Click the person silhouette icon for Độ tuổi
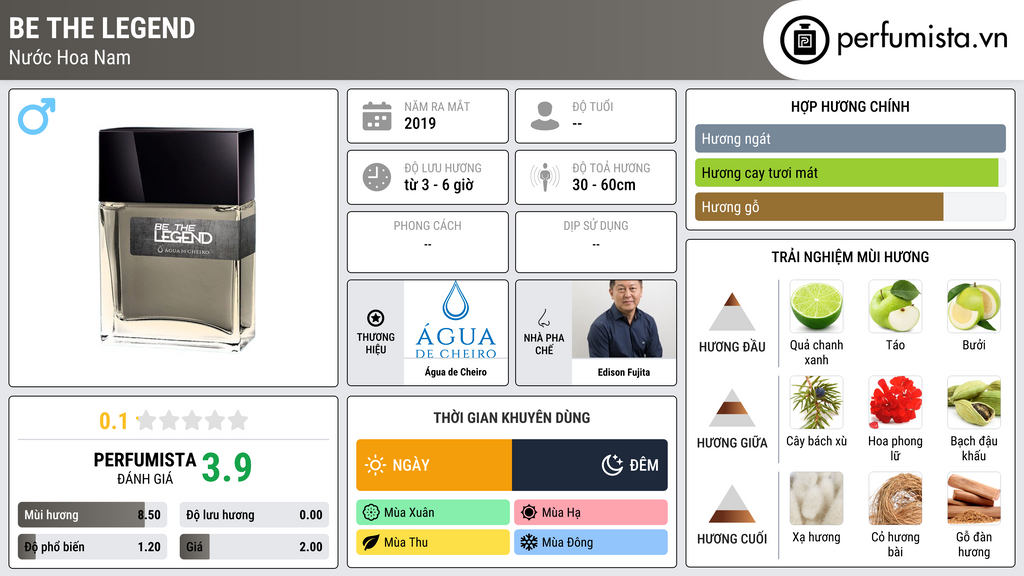This screenshot has width=1024, height=576. (545, 116)
